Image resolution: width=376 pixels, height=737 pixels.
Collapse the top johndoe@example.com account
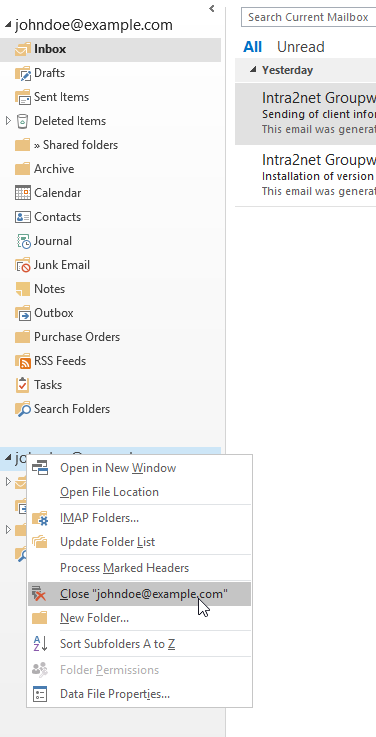[8, 25]
